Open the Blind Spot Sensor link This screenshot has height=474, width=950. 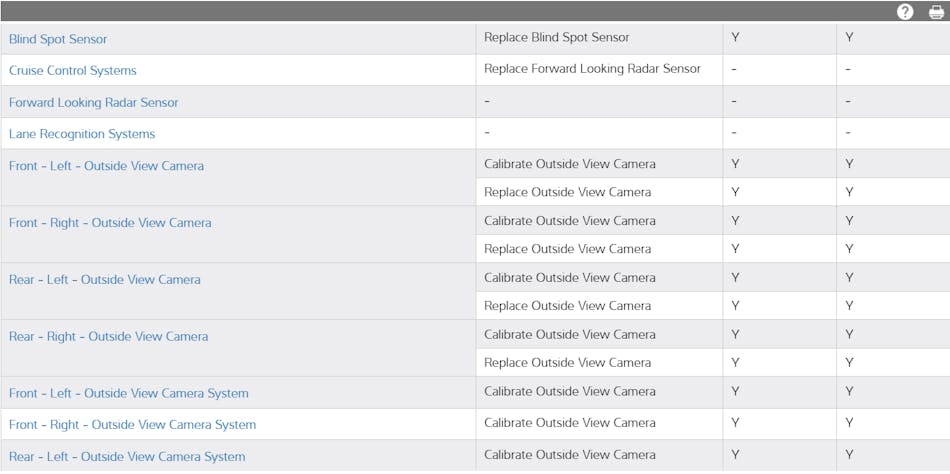point(58,39)
